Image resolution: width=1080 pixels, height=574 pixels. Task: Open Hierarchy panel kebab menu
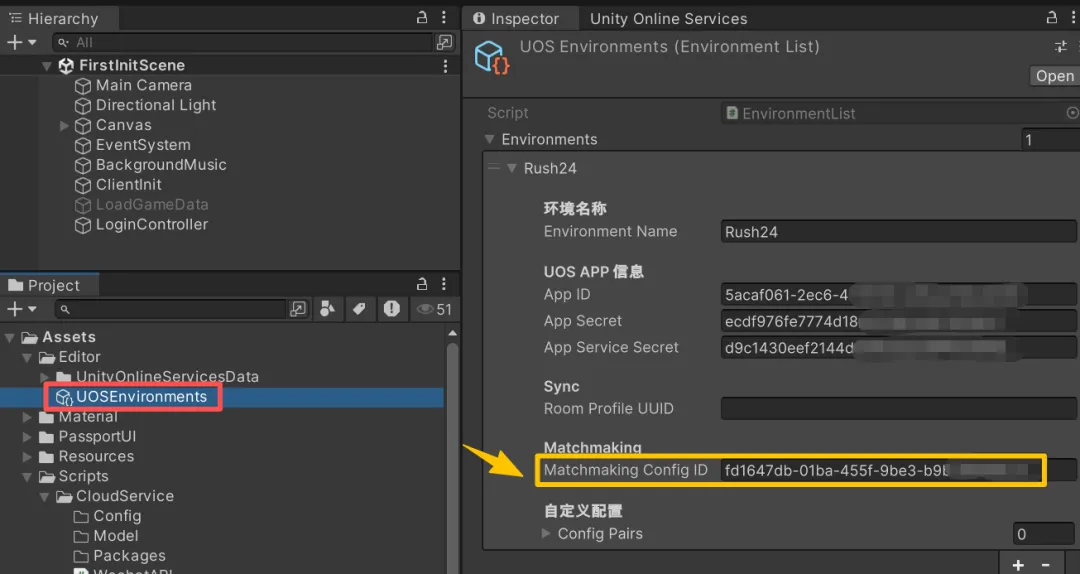point(444,18)
